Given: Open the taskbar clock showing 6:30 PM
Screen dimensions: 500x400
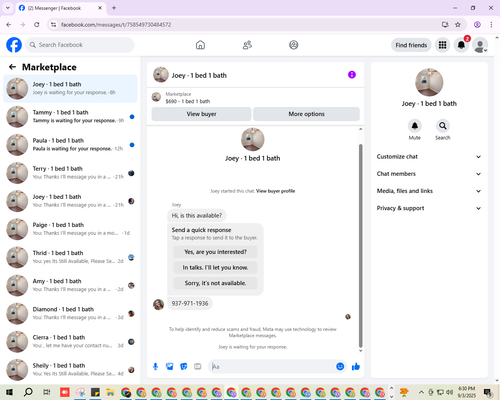Looking at the screenshot, I should tap(467, 392).
